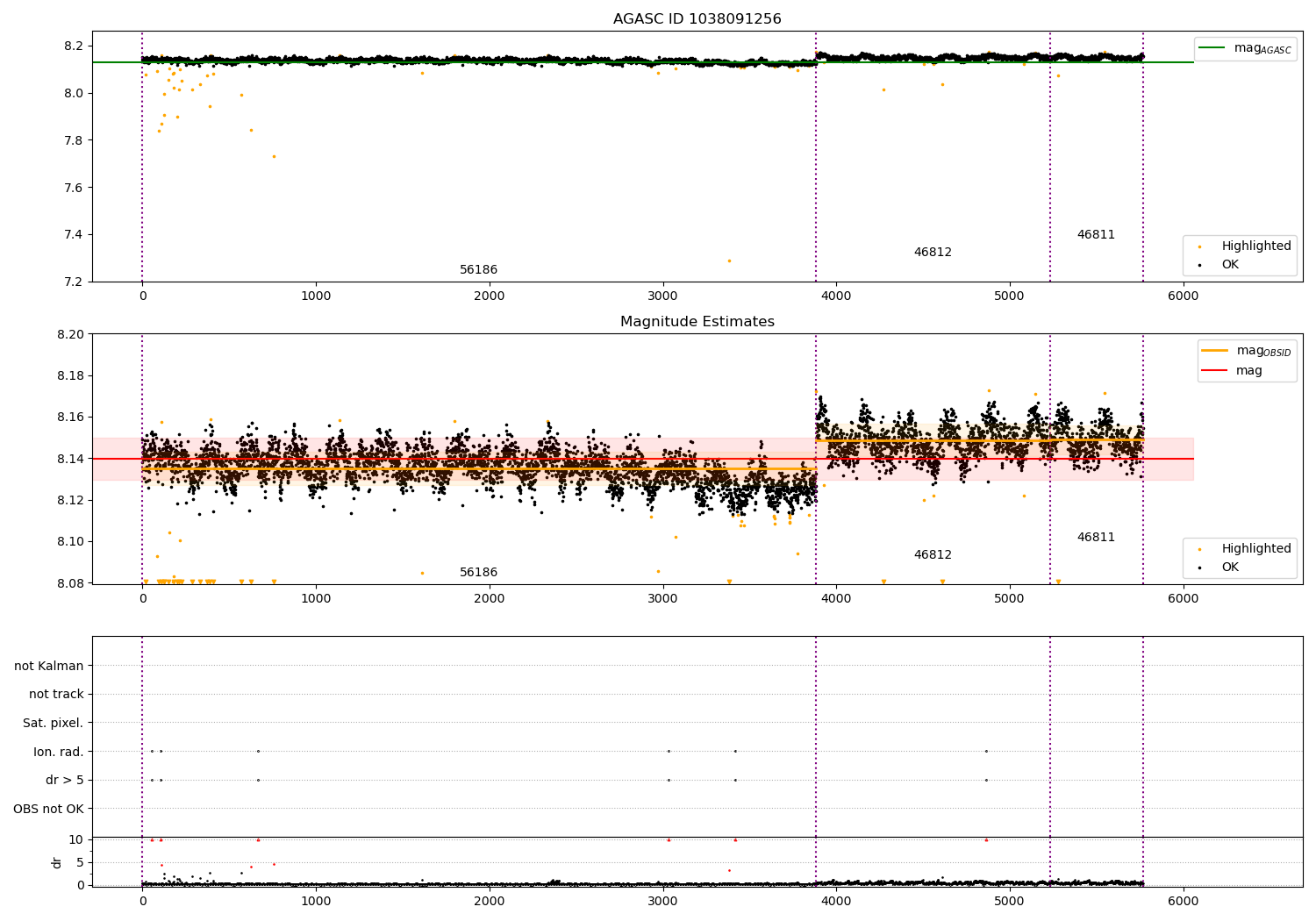Click obsid label 56186 in middle plot

[478, 572]
